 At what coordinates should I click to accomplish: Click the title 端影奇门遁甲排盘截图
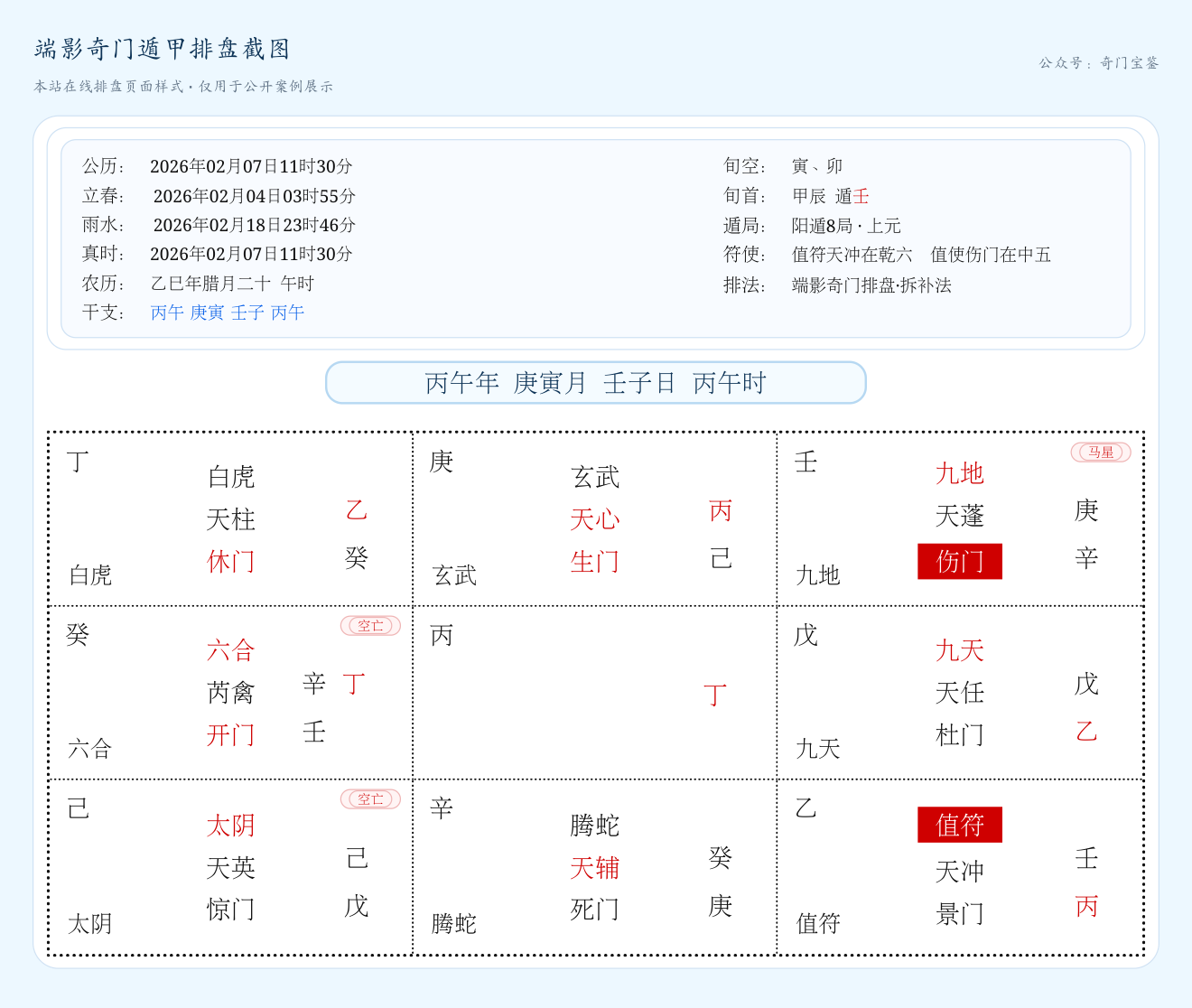pos(163,49)
